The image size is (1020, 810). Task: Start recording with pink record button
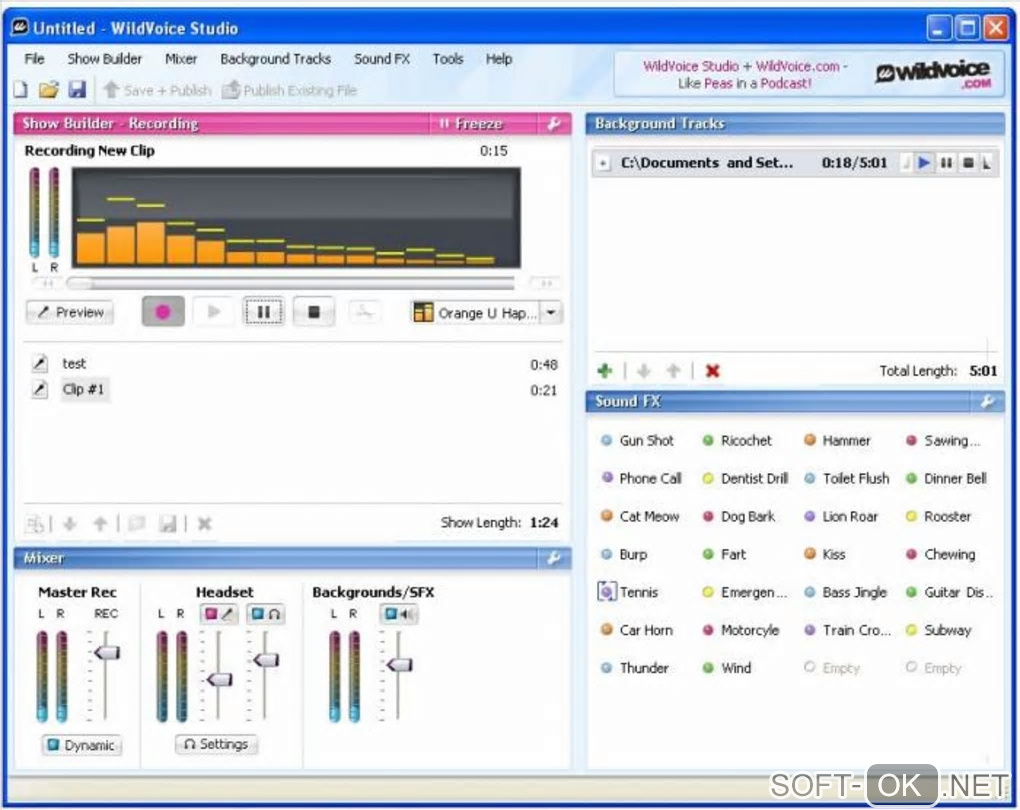pyautogui.click(x=163, y=312)
